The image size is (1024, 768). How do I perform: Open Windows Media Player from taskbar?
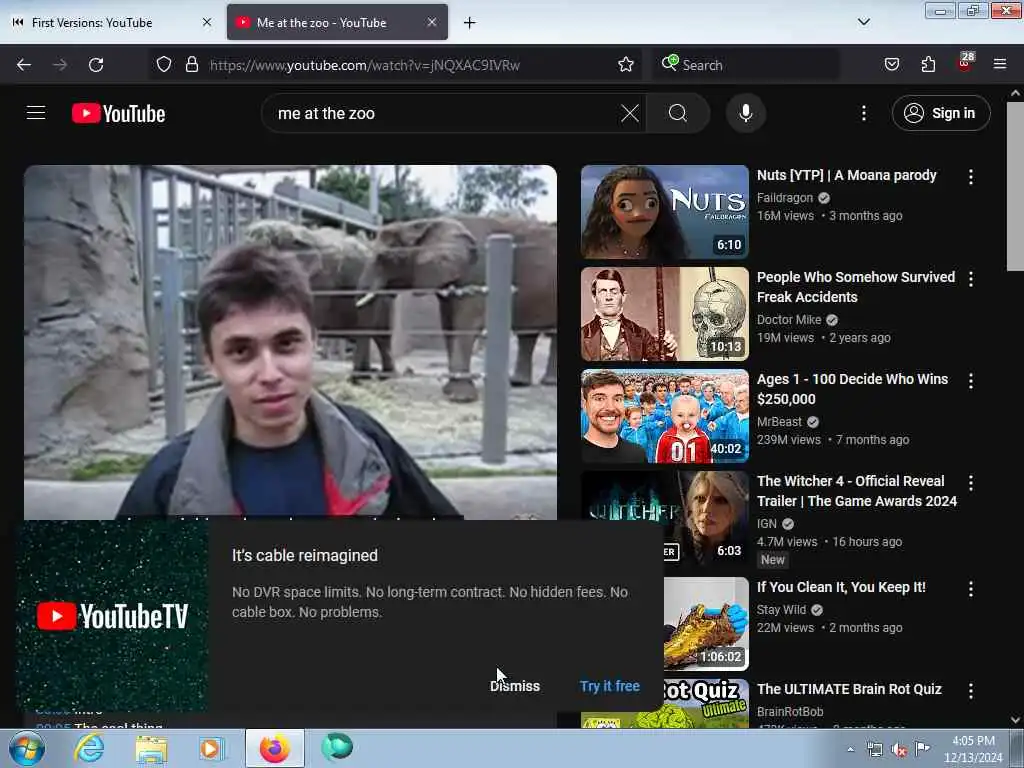[212, 748]
